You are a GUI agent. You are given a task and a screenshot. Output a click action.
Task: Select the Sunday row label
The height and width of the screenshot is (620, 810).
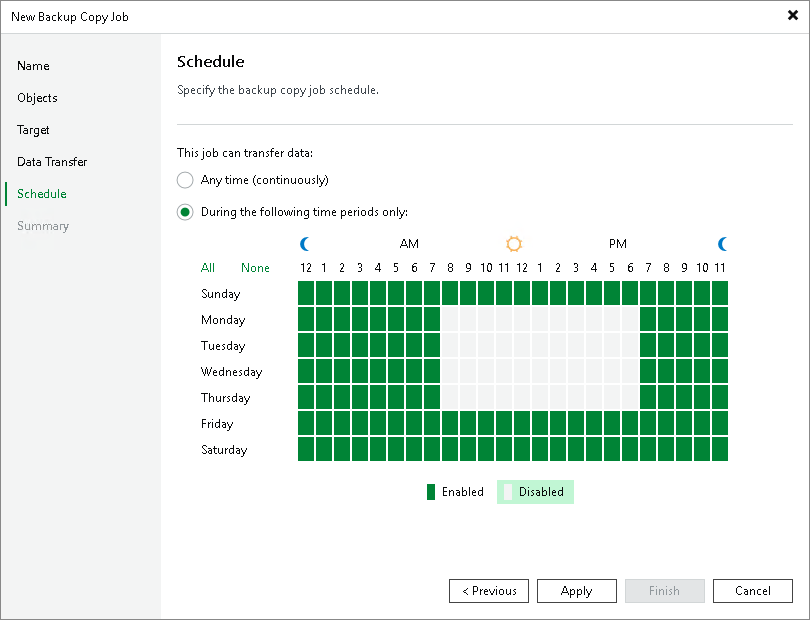pos(221,293)
